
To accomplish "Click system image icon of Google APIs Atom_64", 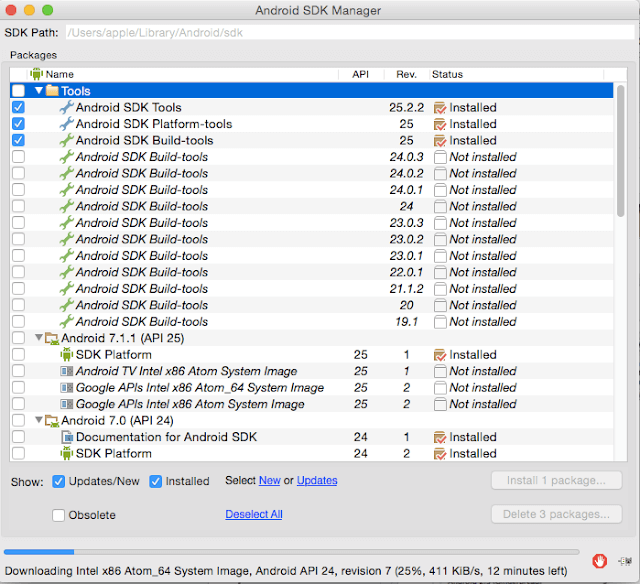I will (x=67, y=387).
